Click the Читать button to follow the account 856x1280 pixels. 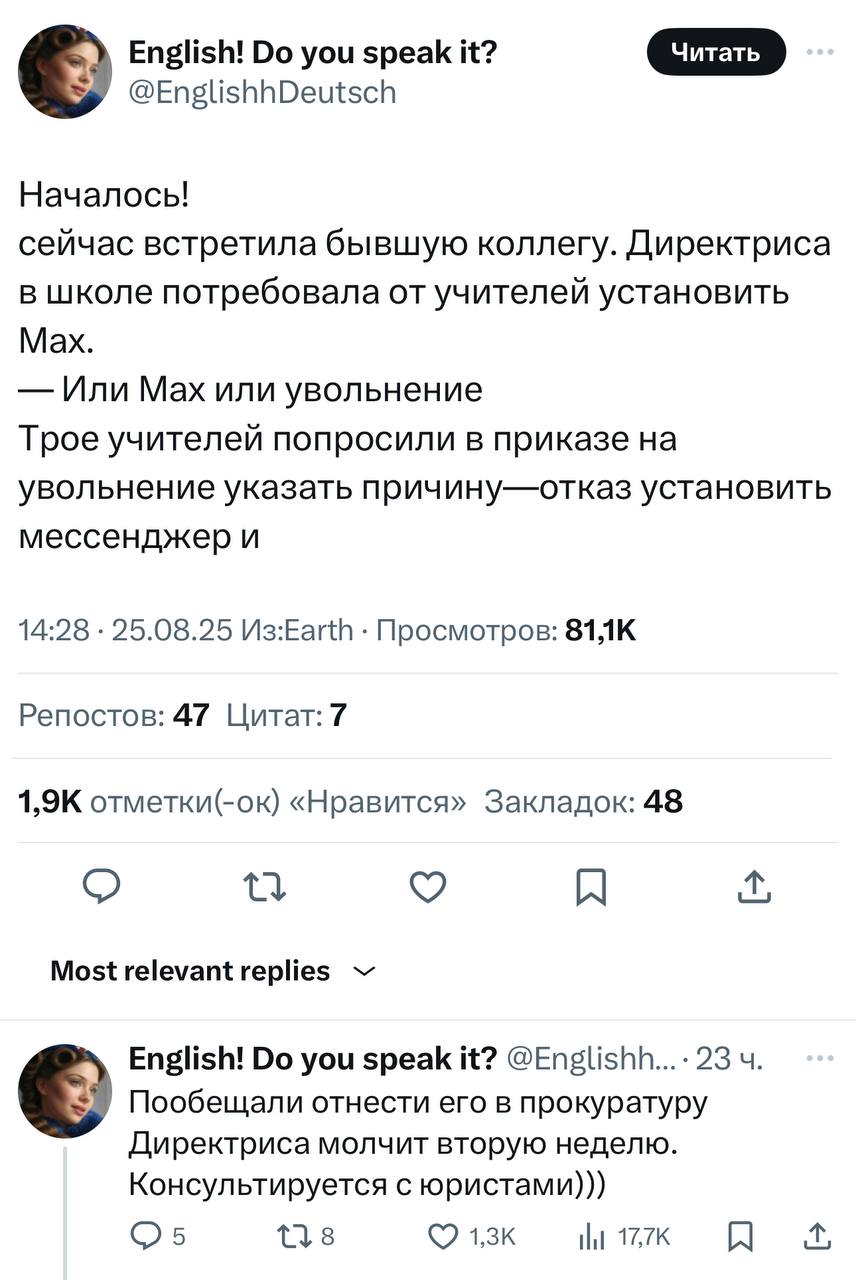click(715, 52)
